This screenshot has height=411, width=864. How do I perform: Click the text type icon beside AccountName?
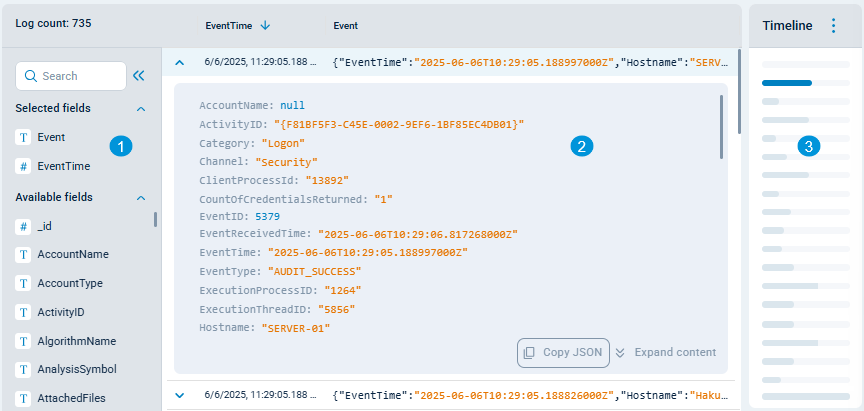tap(23, 255)
